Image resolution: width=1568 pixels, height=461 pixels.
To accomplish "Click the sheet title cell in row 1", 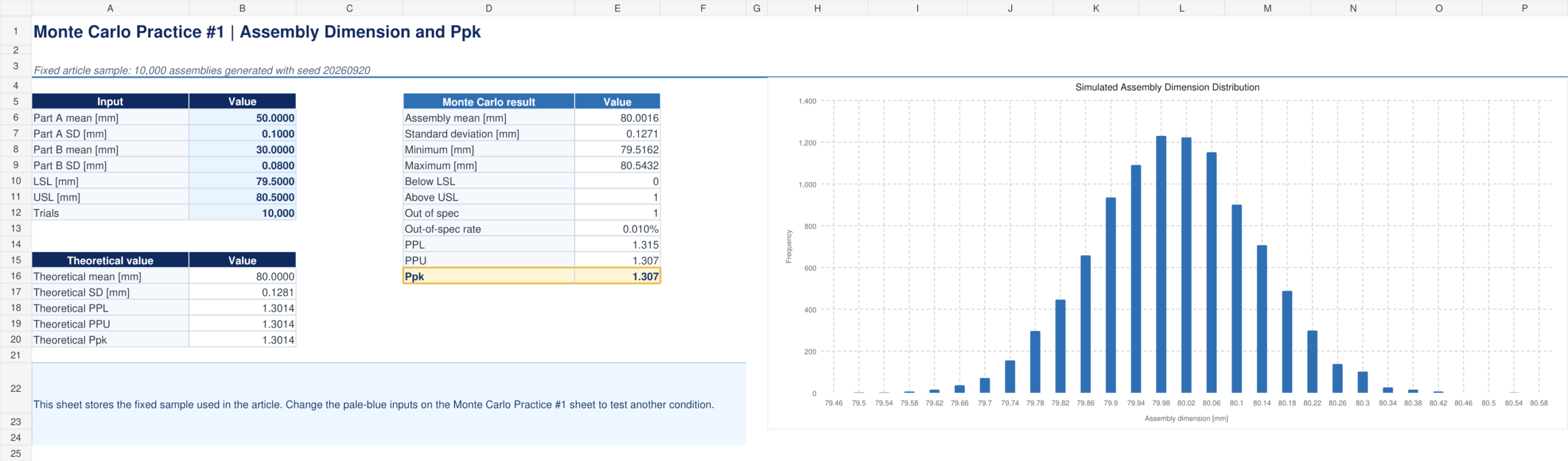I will click(x=257, y=32).
